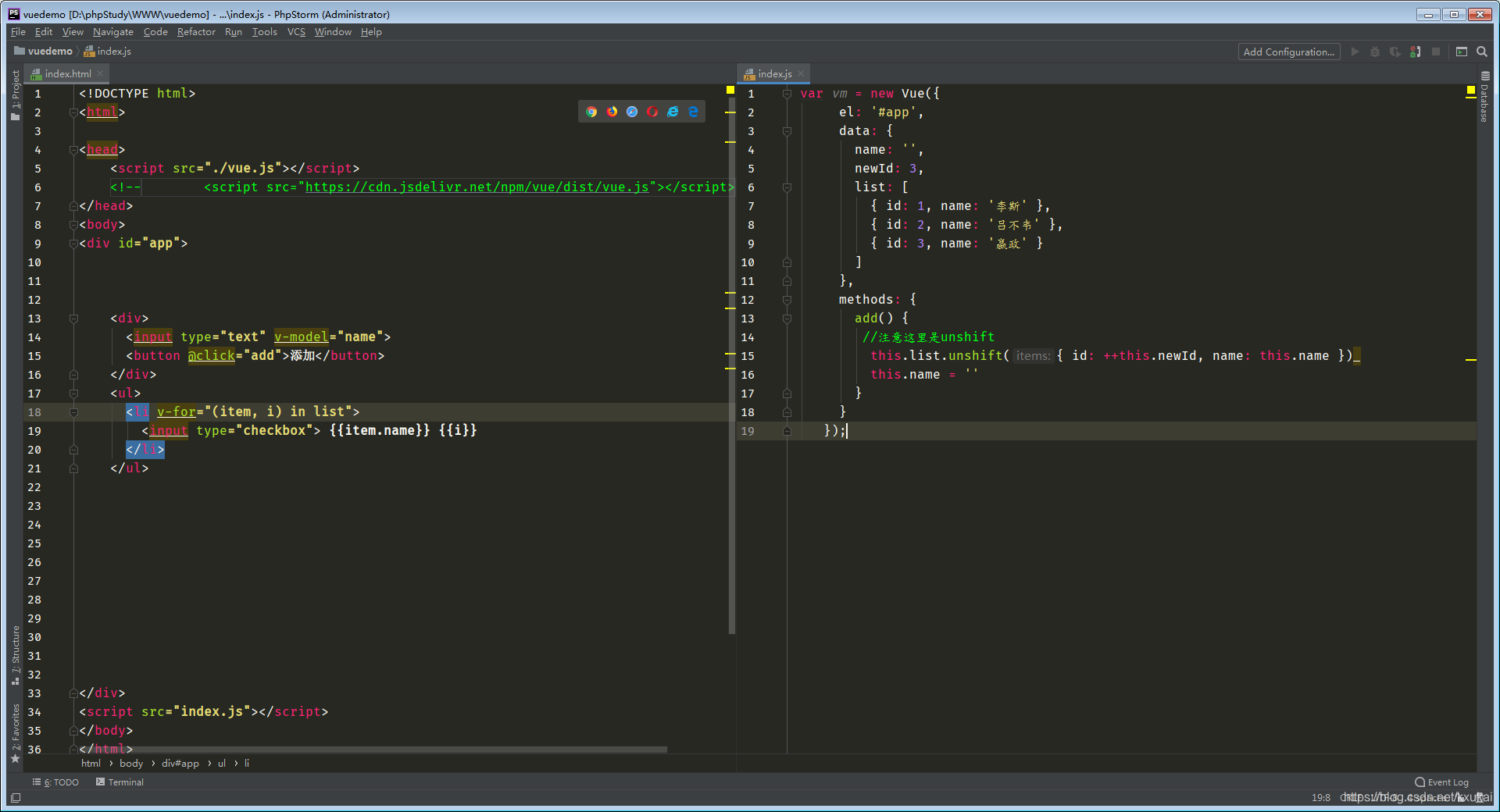
Task: Collapse the html tag fold on line 2
Action: [x=73, y=112]
